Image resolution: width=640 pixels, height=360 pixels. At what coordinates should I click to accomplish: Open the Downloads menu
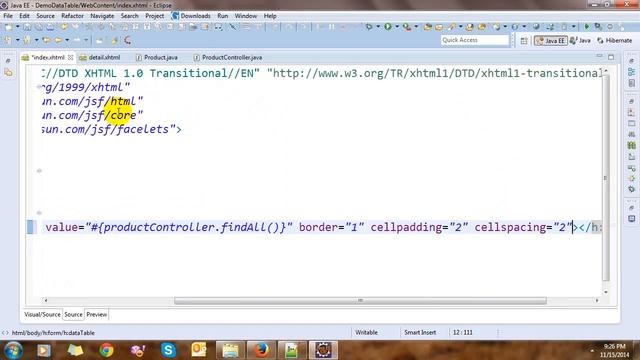click(x=191, y=16)
